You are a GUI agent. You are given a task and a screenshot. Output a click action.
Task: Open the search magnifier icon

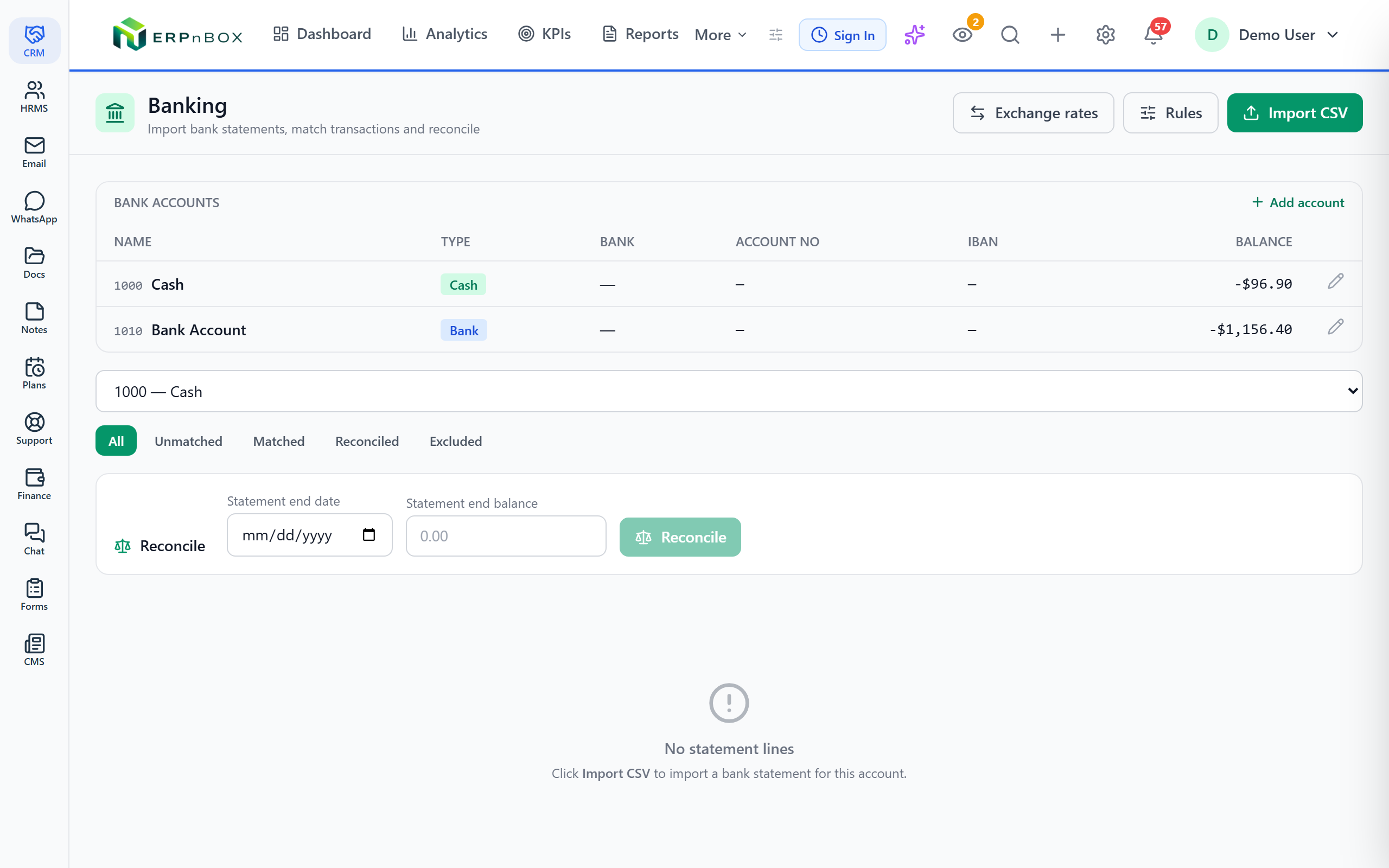[1010, 35]
